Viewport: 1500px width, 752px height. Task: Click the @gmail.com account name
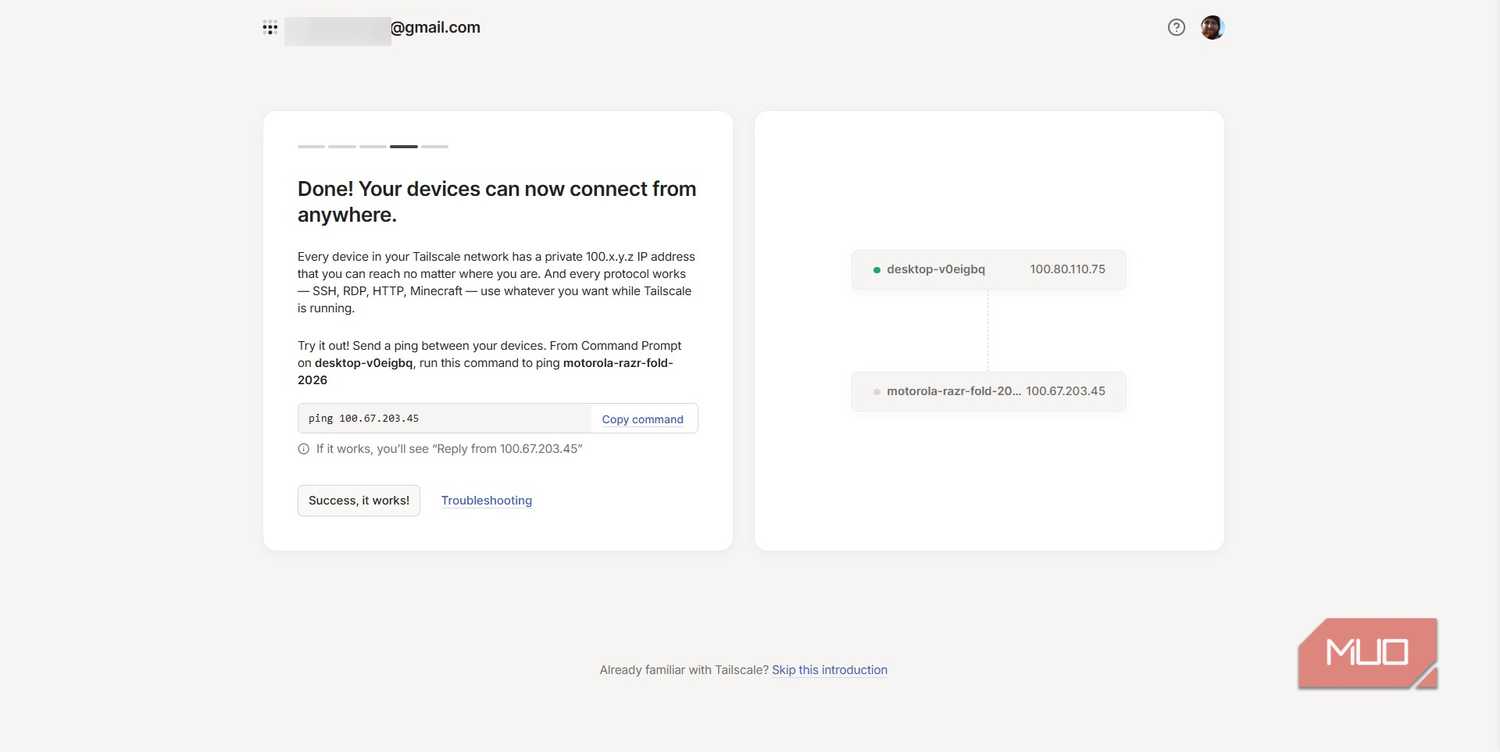435,28
